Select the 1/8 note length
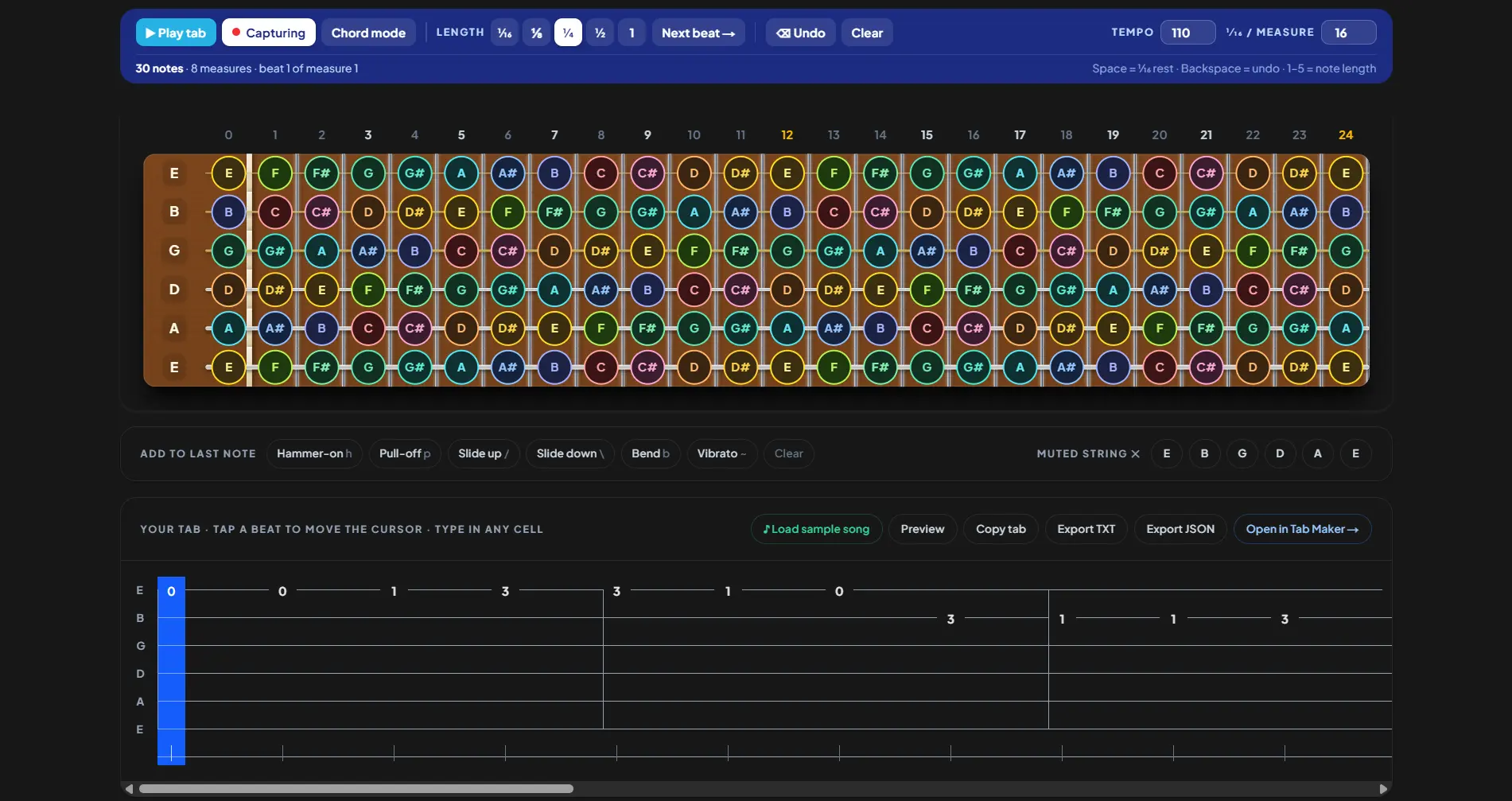 536,33
